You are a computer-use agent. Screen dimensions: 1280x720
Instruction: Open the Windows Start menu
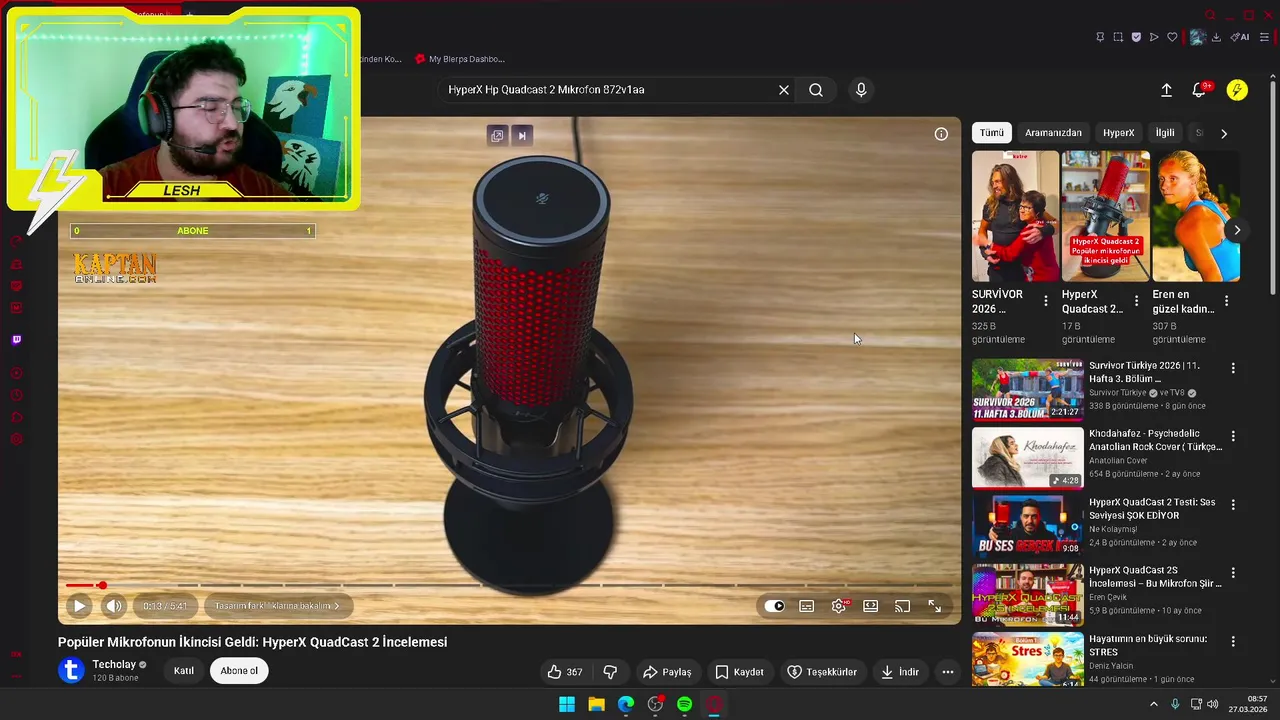click(567, 704)
